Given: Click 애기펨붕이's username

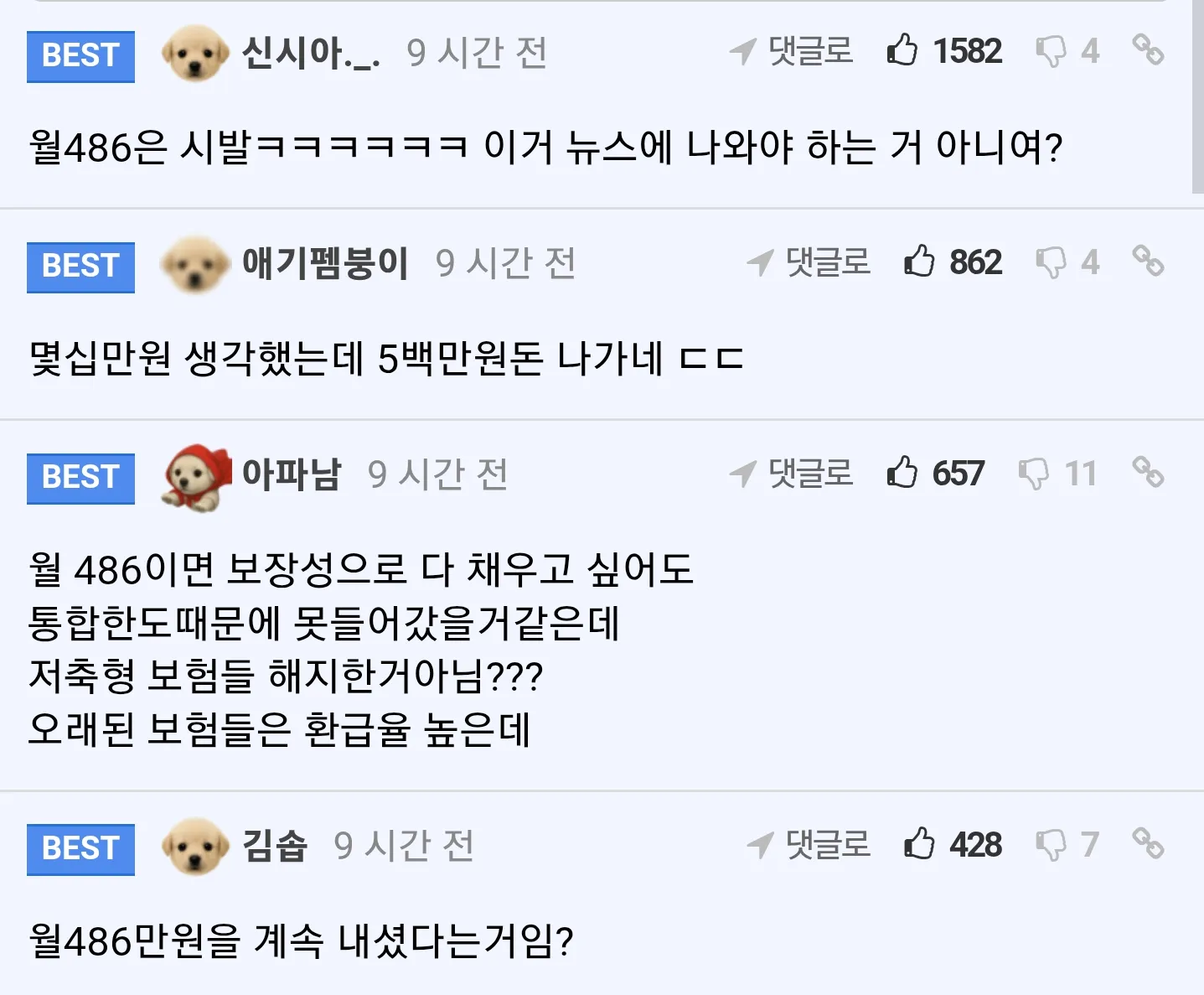Looking at the screenshot, I should click(x=327, y=262).
